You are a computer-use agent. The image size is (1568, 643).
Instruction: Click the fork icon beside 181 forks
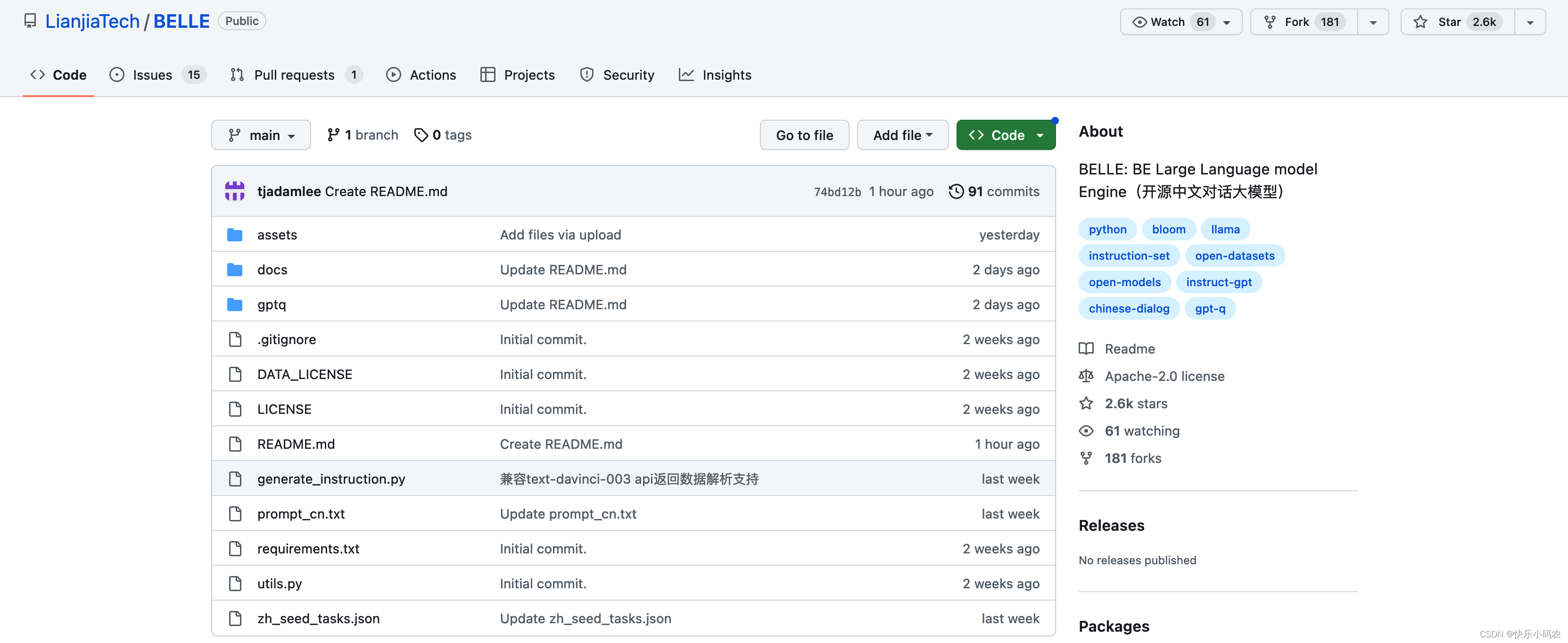click(x=1086, y=458)
